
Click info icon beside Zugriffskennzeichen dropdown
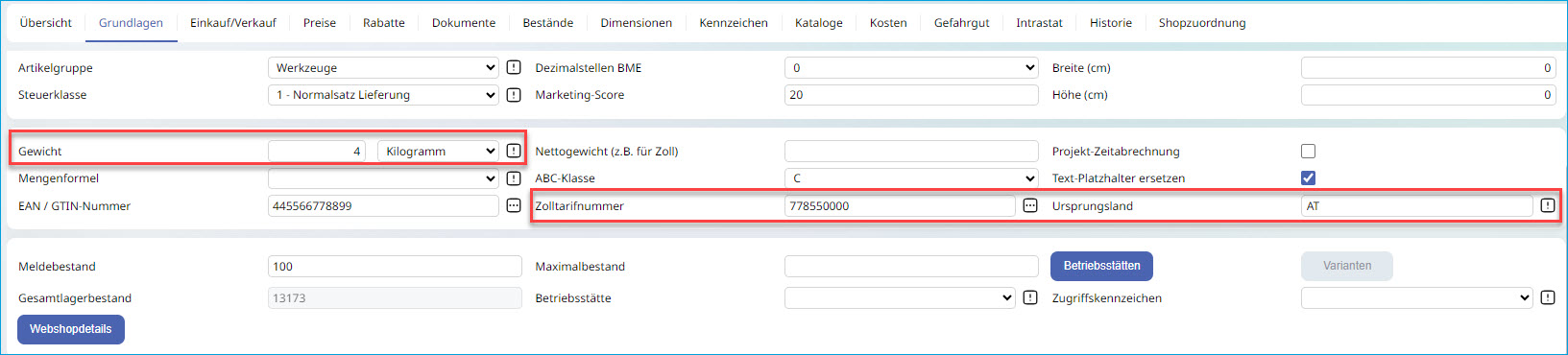[x=1548, y=297]
